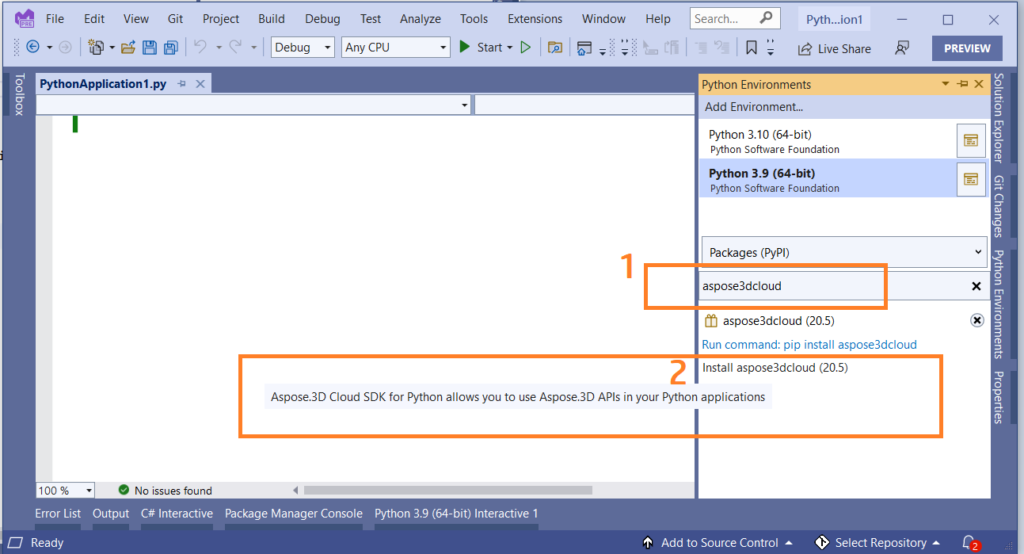Image resolution: width=1024 pixels, height=554 pixels.
Task: Open the Solution Explorer side tab
Action: click(999, 118)
